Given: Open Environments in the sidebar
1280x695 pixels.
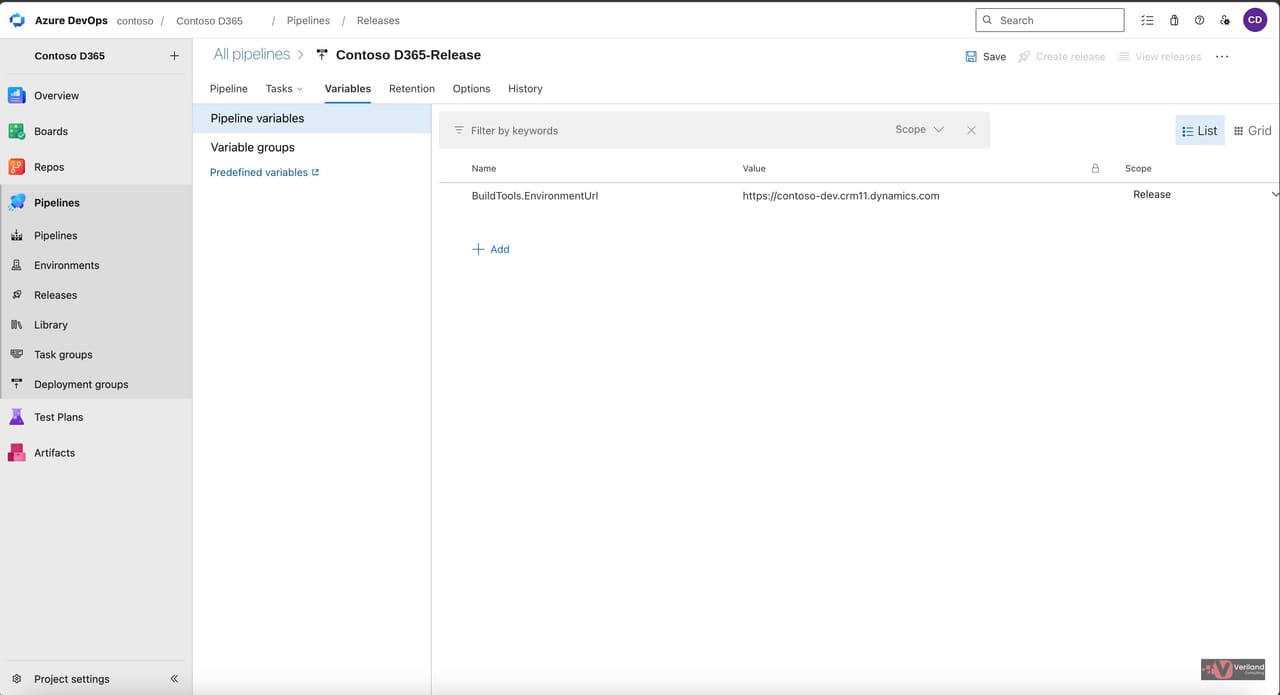Looking at the screenshot, I should 66,265.
